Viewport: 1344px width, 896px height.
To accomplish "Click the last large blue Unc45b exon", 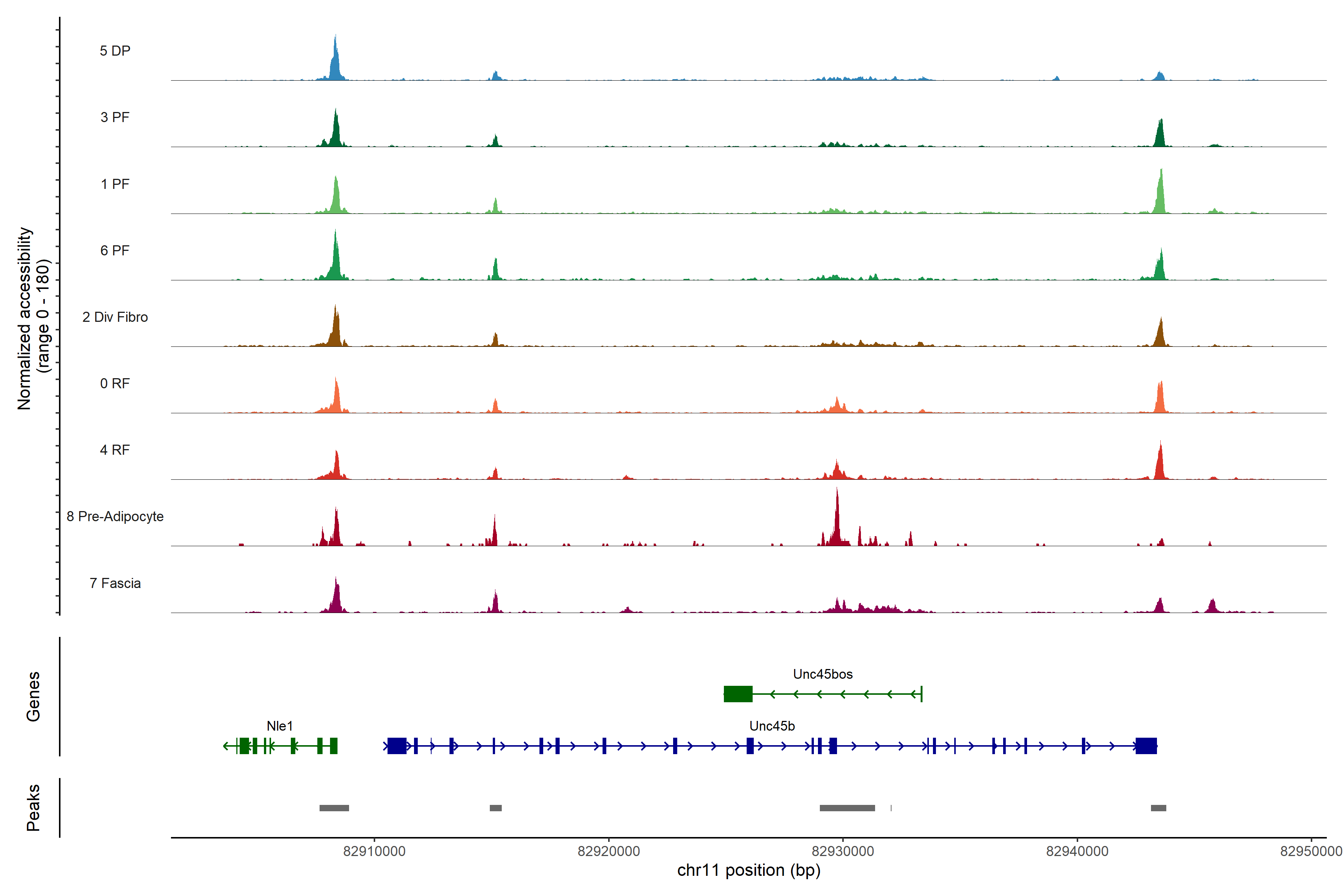I will point(1146,746).
